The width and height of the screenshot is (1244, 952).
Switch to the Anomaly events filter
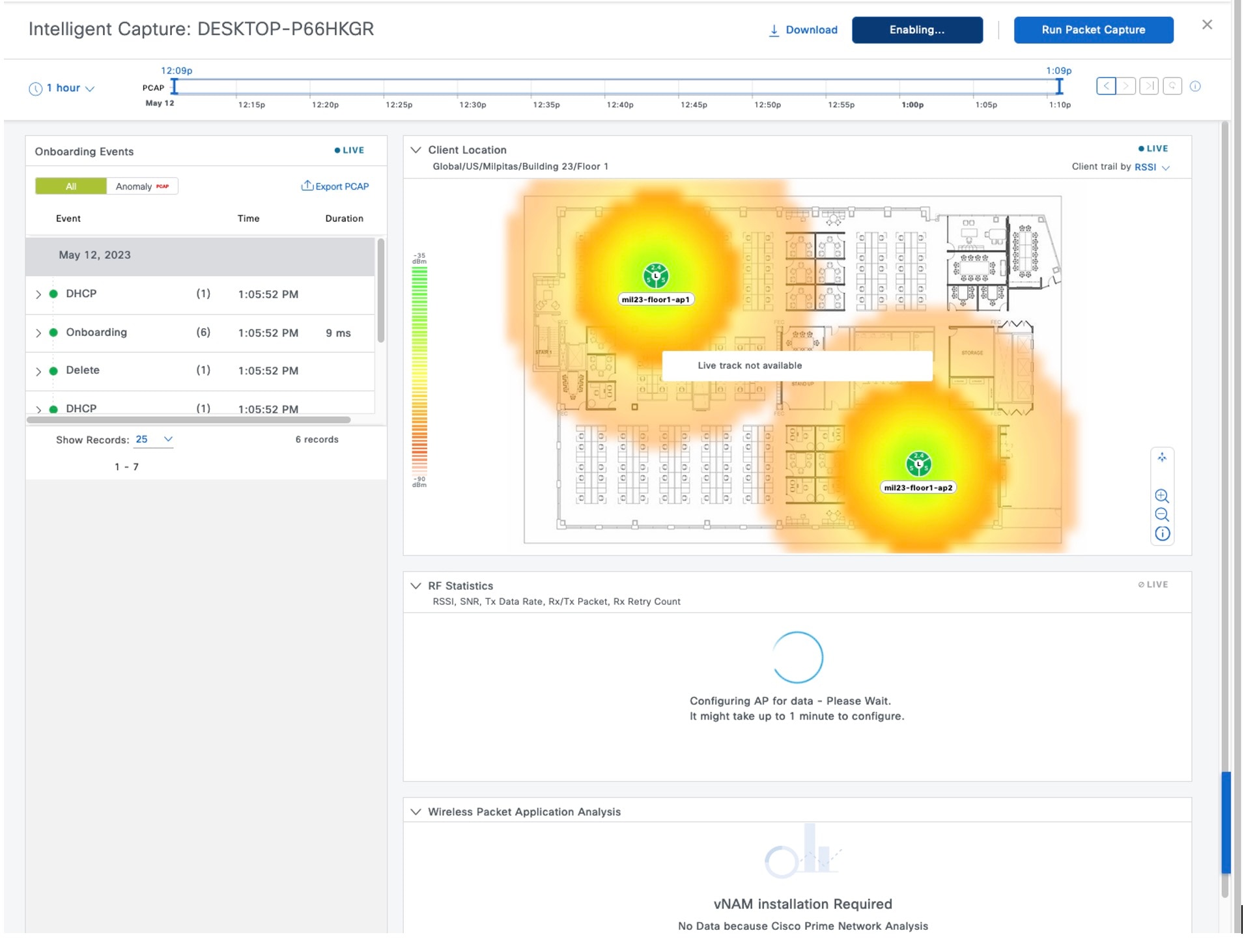pos(142,186)
